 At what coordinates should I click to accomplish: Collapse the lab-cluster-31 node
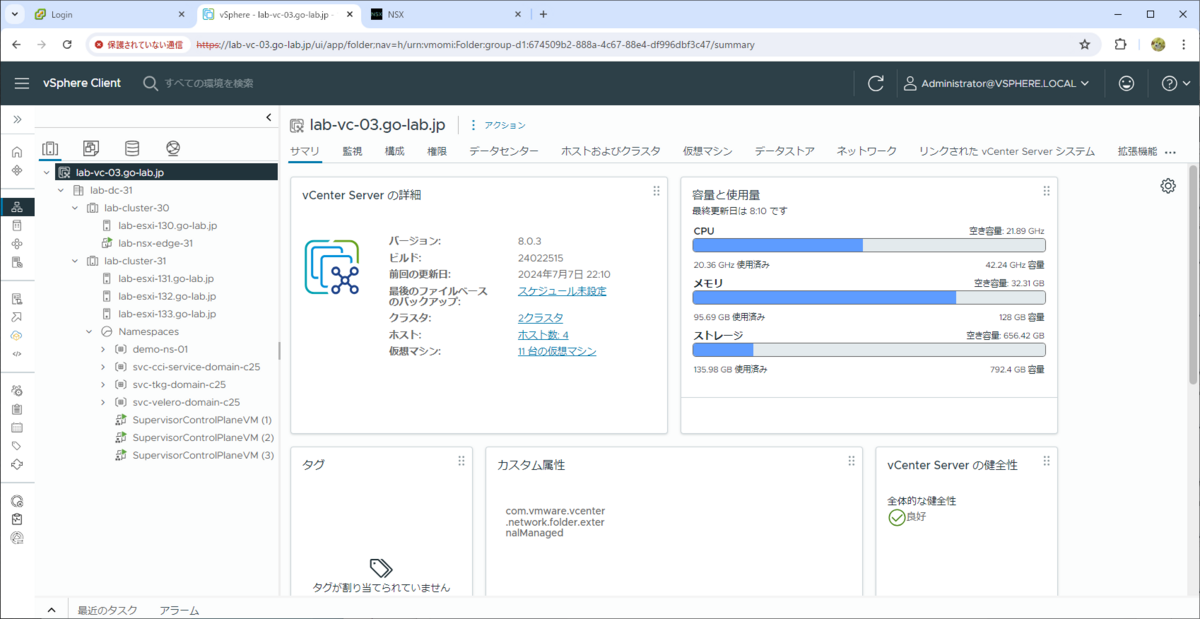(75, 261)
